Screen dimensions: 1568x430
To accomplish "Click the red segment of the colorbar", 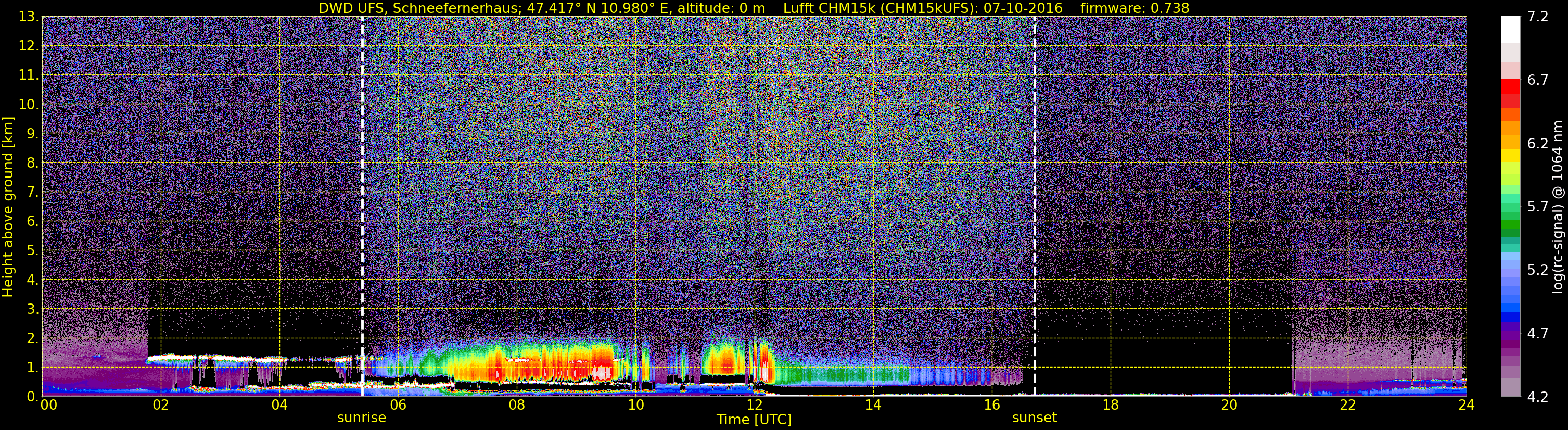I will 1510,86.
